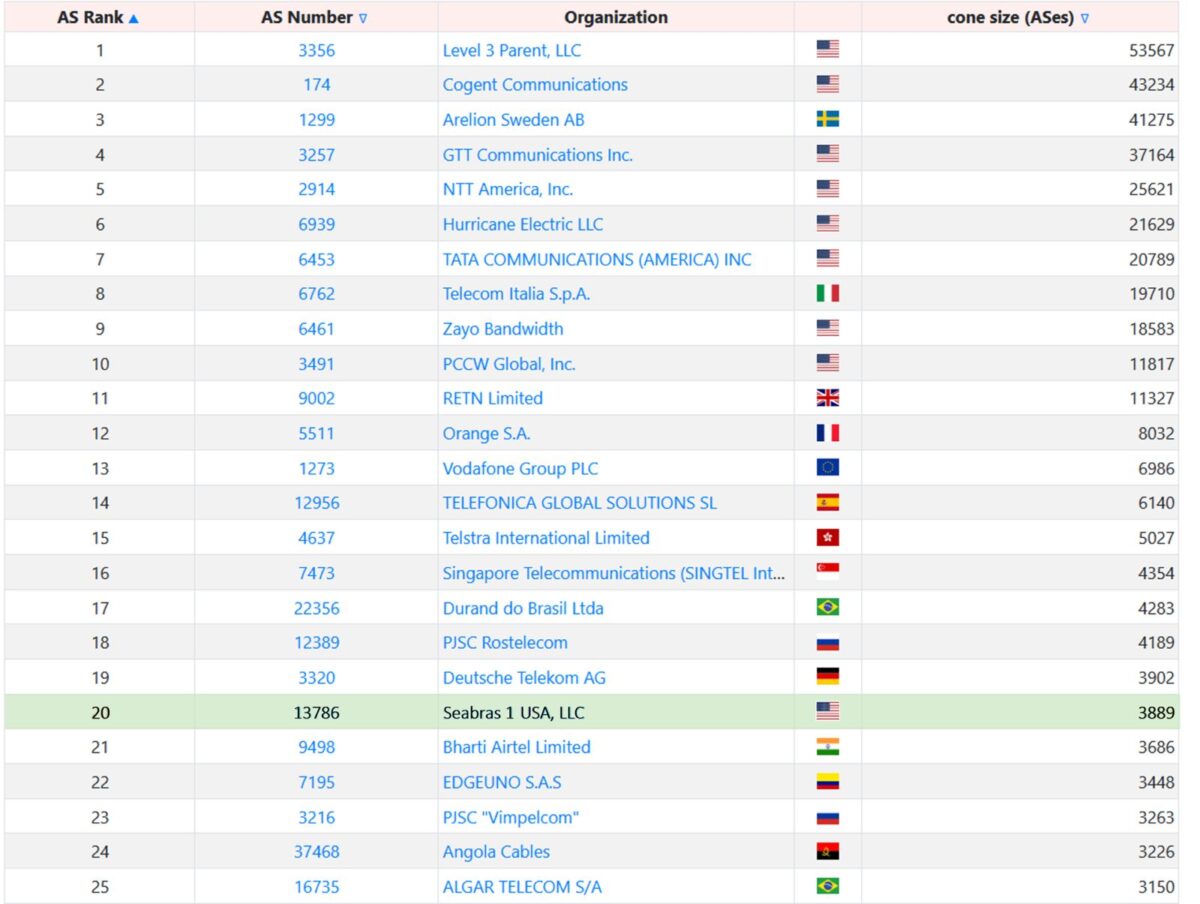Open AS number 174 link
The image size is (1200, 904).
point(316,85)
